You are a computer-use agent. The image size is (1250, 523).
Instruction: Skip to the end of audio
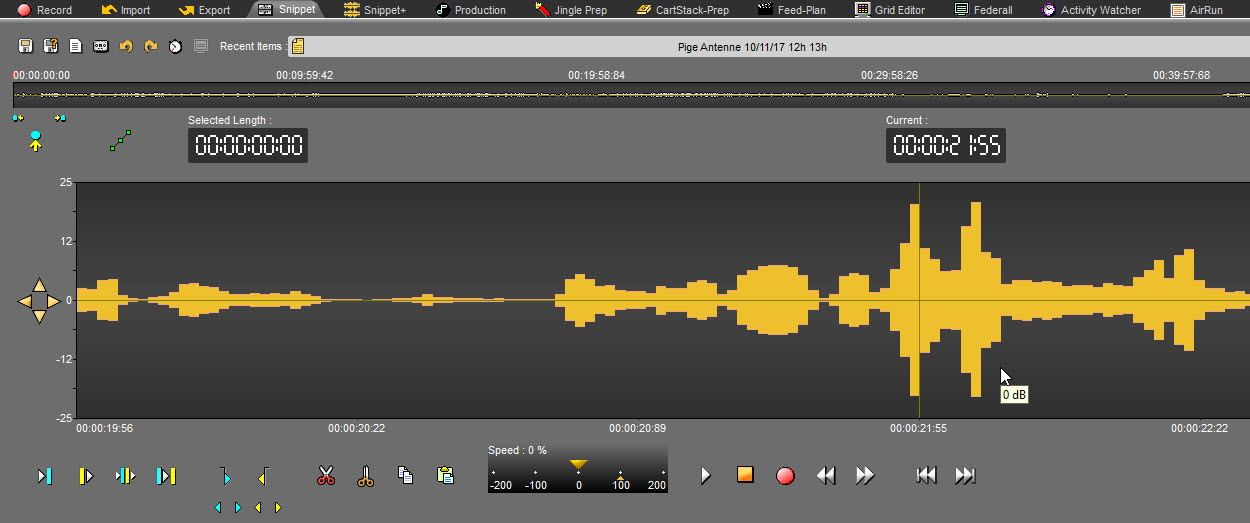click(x=965, y=475)
